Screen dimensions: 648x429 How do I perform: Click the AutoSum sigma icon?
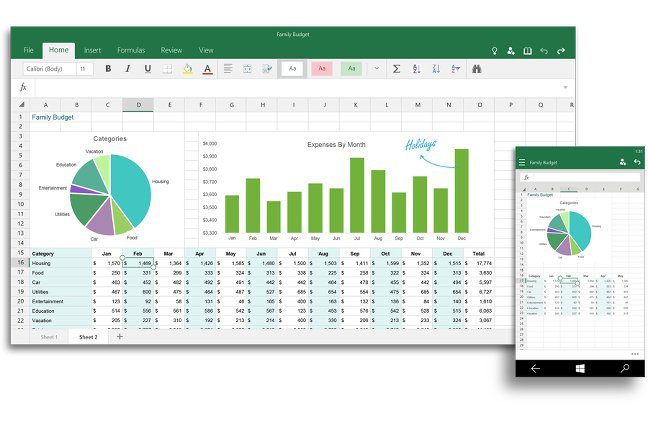[396, 69]
